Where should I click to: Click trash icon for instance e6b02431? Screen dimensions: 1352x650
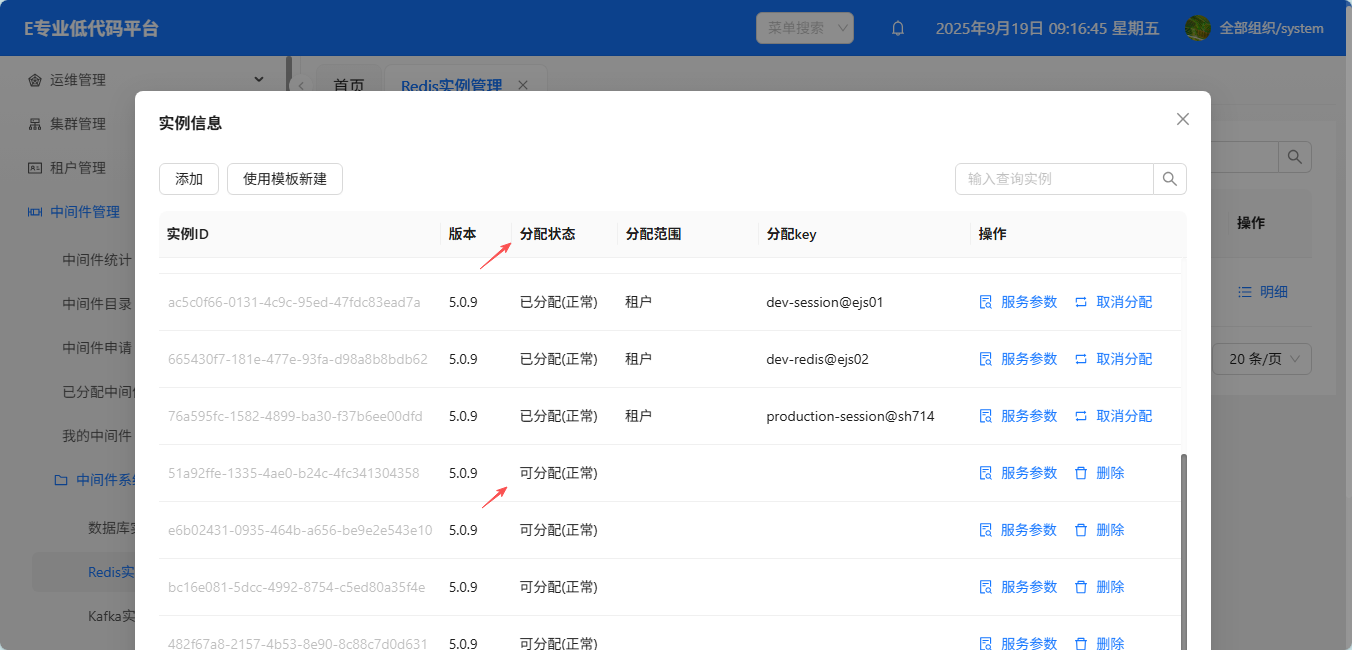[1081, 530]
